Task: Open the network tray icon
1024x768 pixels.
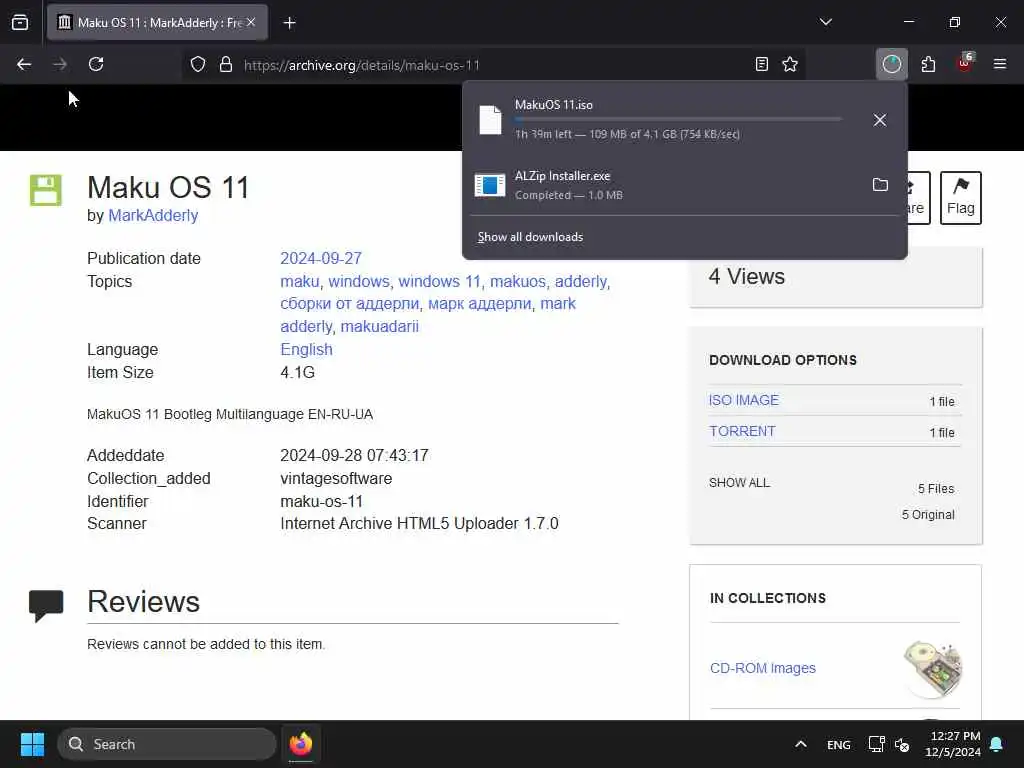Action: coord(876,744)
